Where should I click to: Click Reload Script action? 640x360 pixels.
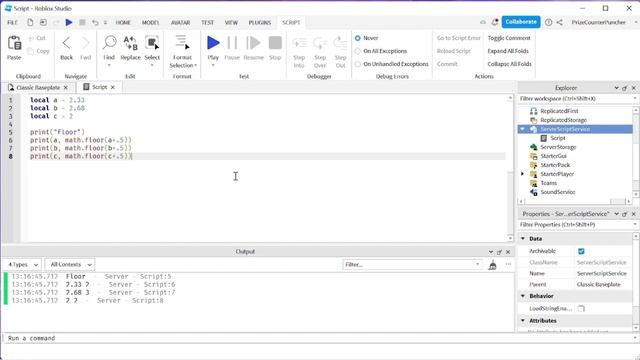[453, 51]
